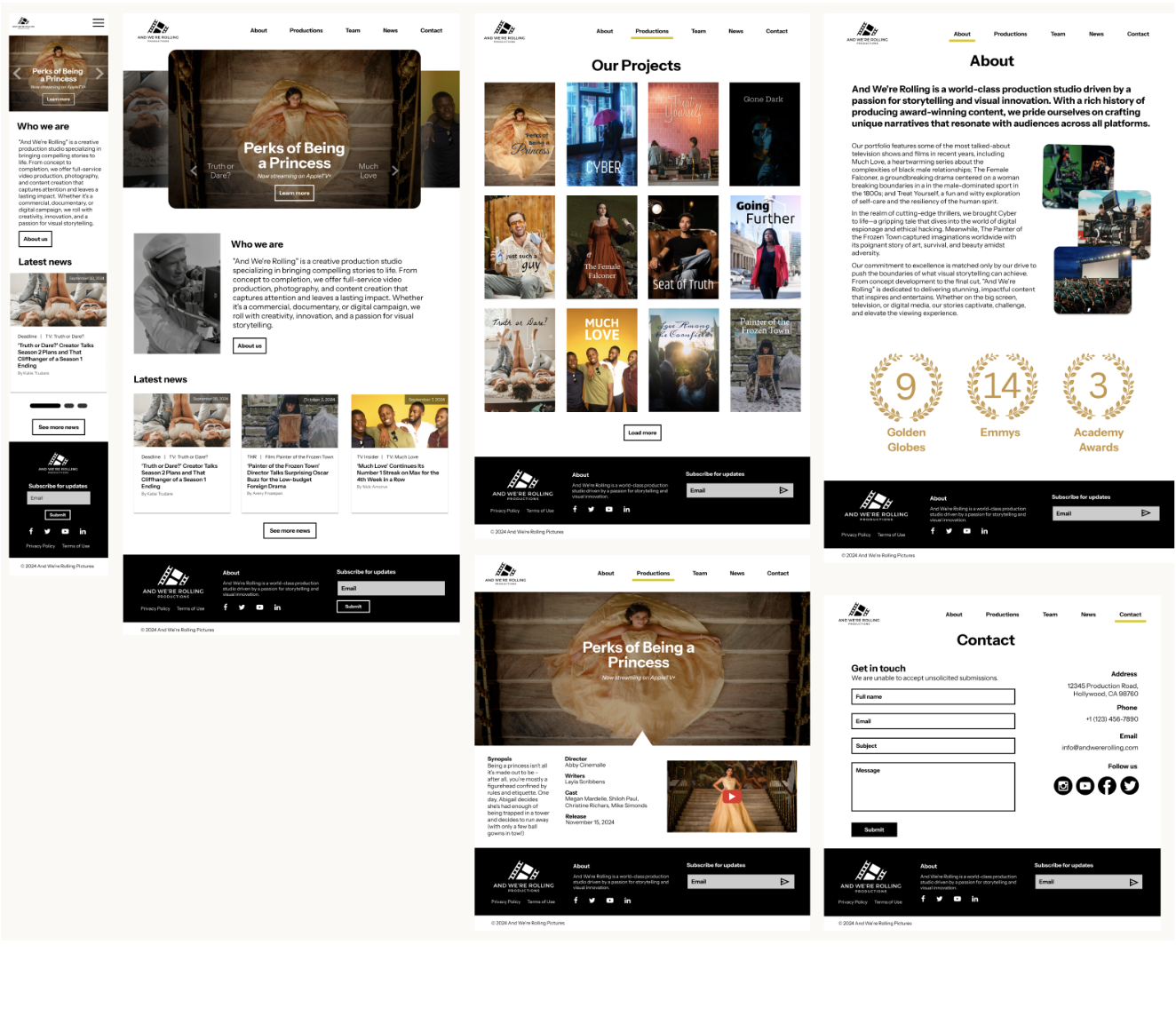Click left arrow on home page hero carousel
The height and width of the screenshot is (1016, 1176).
tap(194, 171)
